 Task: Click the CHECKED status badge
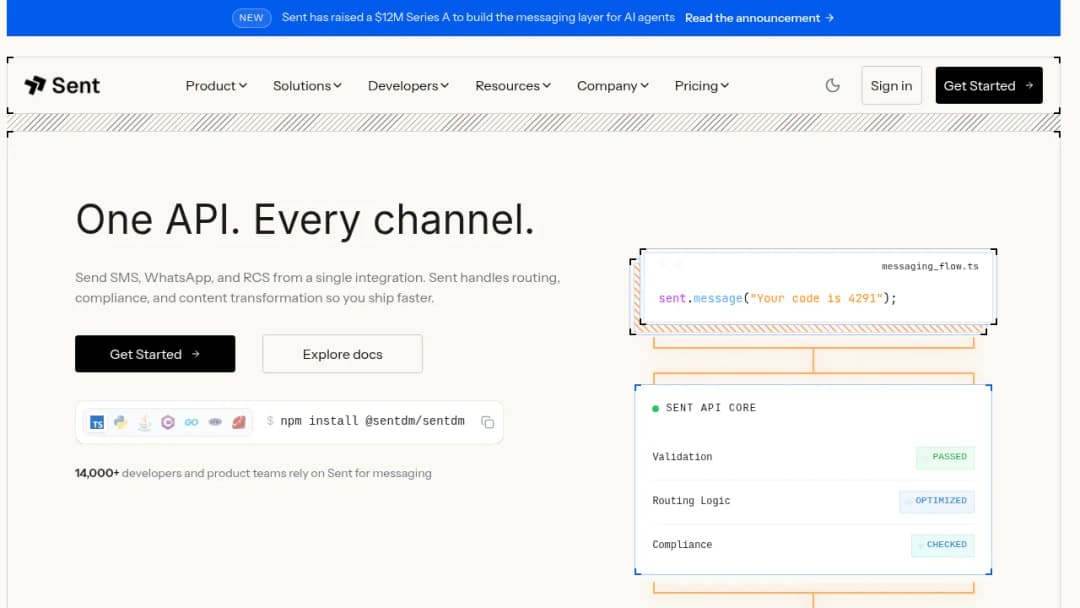pyautogui.click(x=942, y=545)
